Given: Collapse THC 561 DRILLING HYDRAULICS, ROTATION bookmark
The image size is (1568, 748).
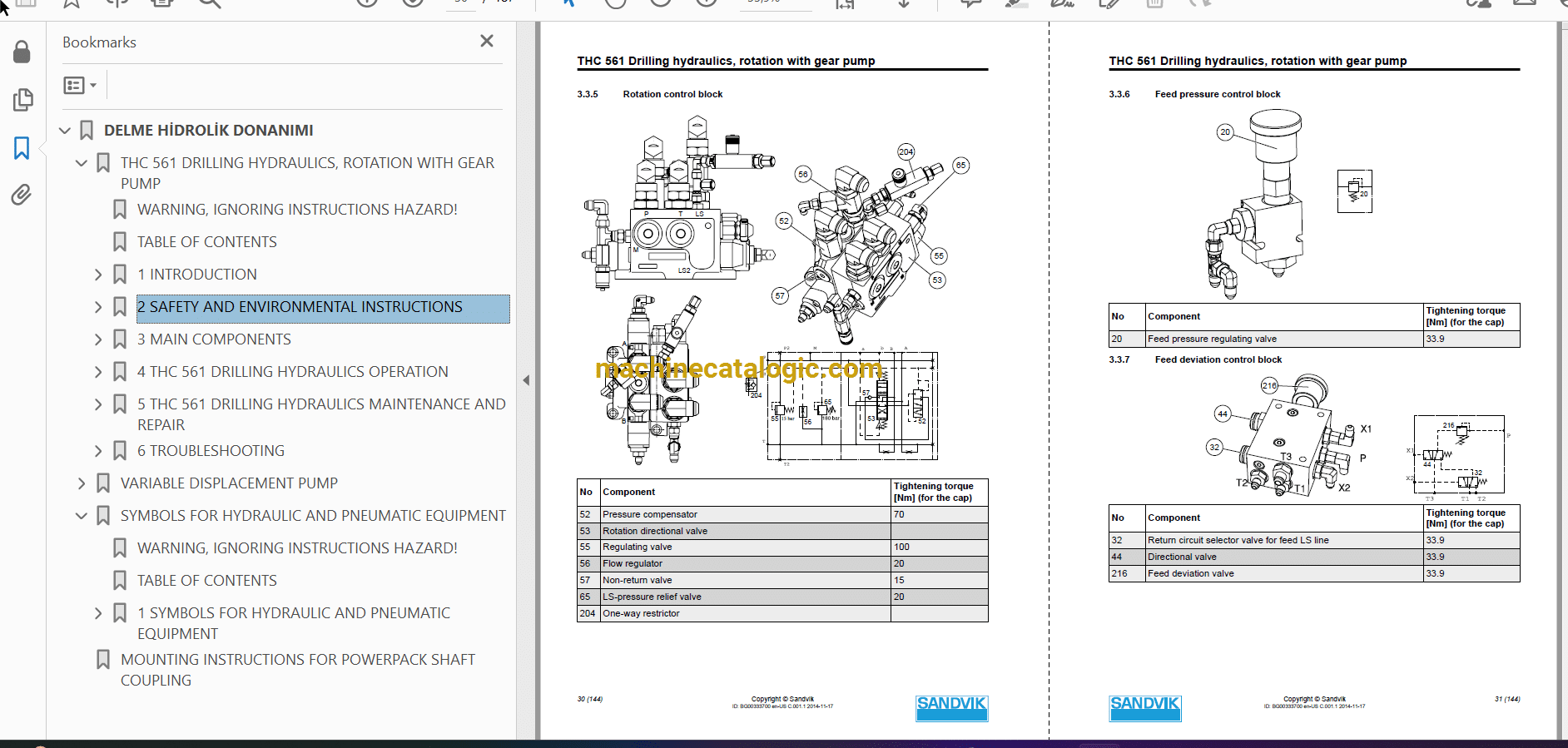Looking at the screenshot, I should click(x=82, y=163).
